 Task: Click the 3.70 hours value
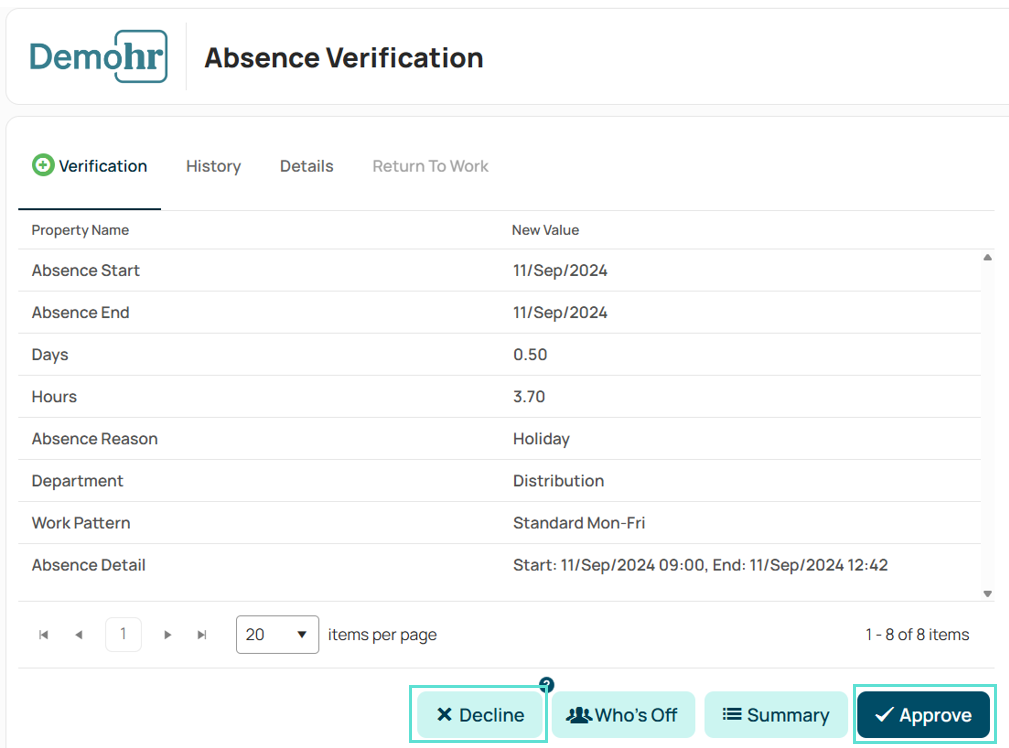point(529,397)
